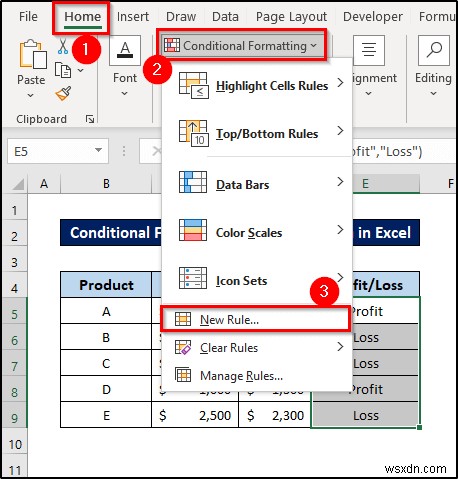
Task: Click the Copy icon
Action: click(x=63, y=70)
